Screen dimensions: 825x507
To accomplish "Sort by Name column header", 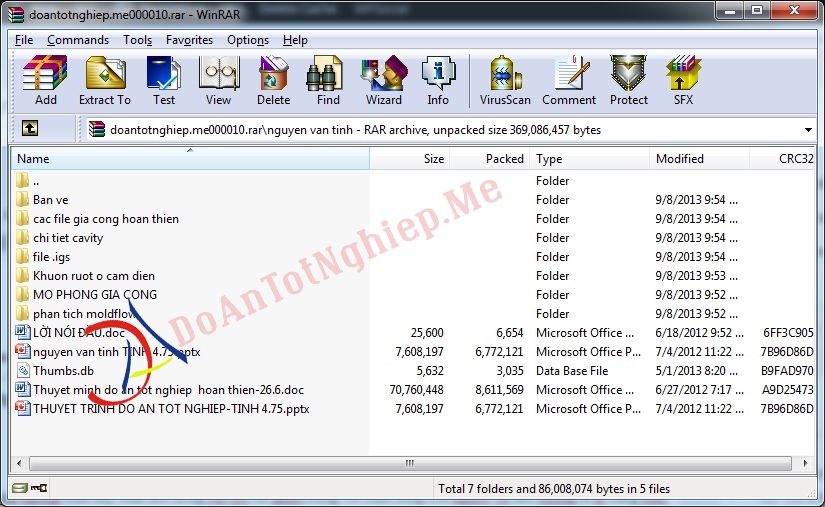I will tap(190, 158).
